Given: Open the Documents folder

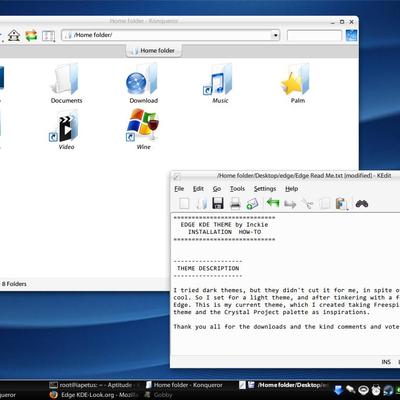Looking at the screenshot, I should 66,84.
